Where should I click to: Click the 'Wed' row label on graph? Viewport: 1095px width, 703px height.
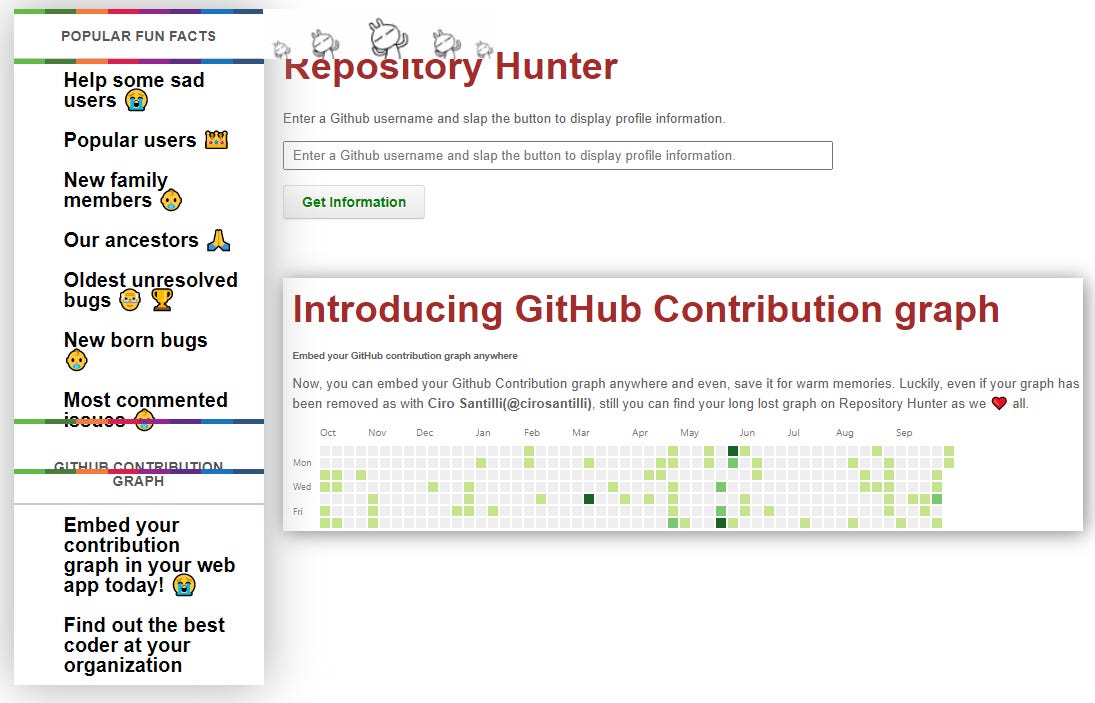coord(302,487)
